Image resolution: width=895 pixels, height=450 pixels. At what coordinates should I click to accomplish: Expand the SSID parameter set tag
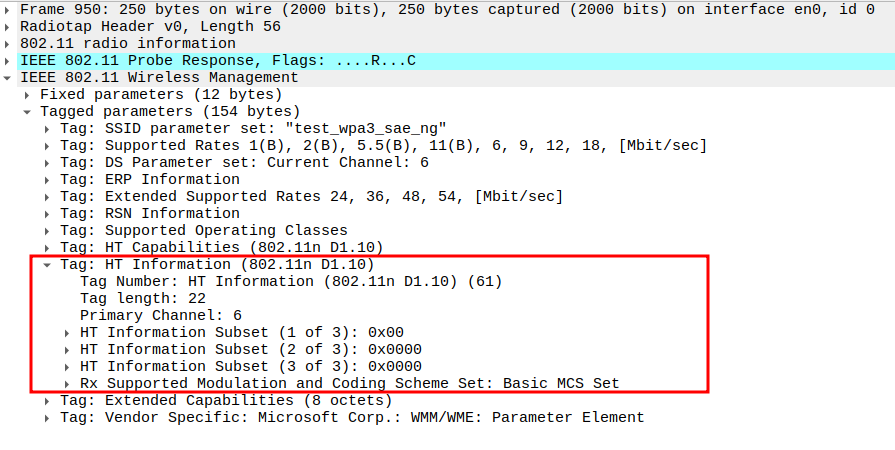tap(48, 128)
